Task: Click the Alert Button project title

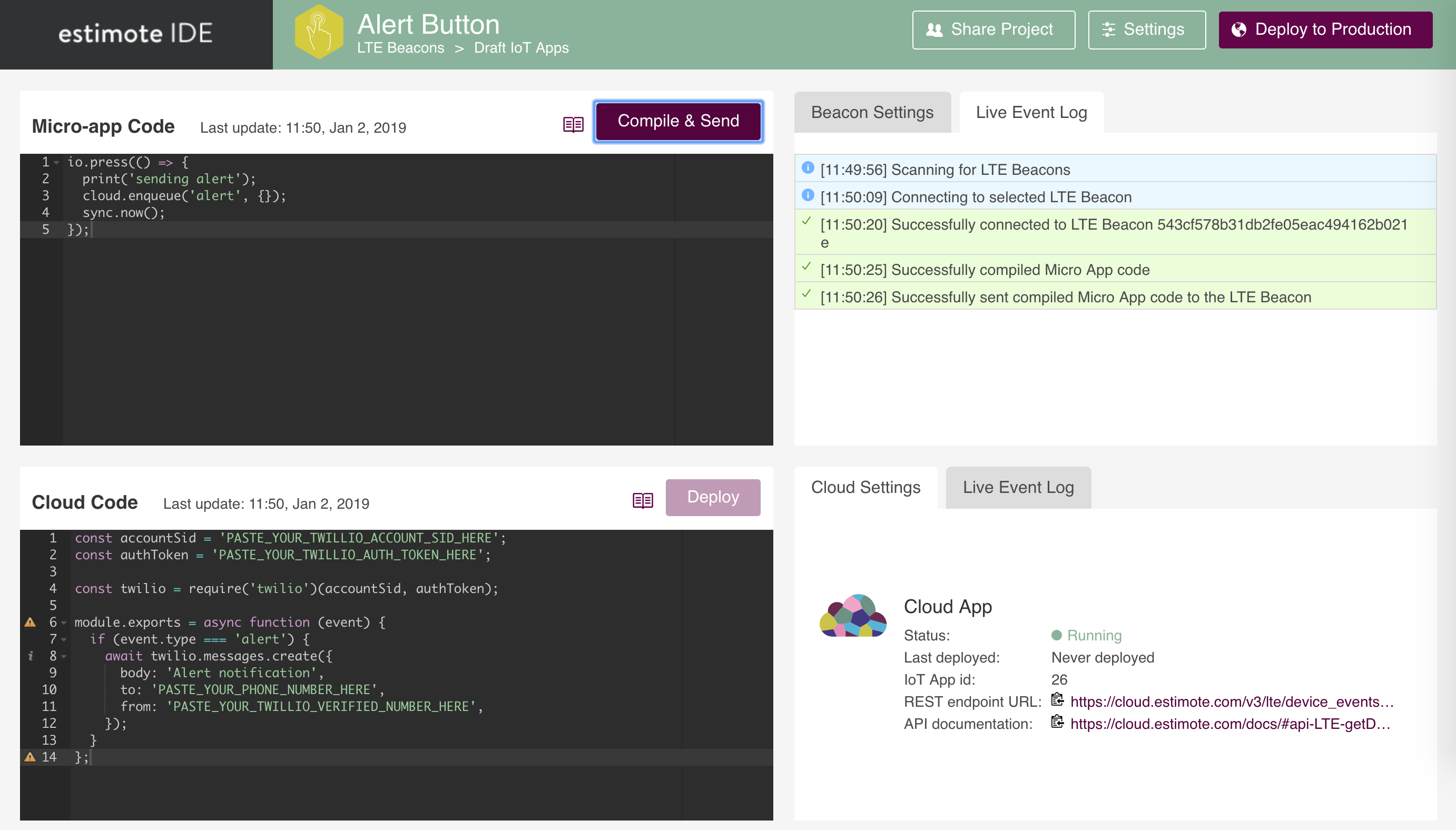Action: coord(428,25)
